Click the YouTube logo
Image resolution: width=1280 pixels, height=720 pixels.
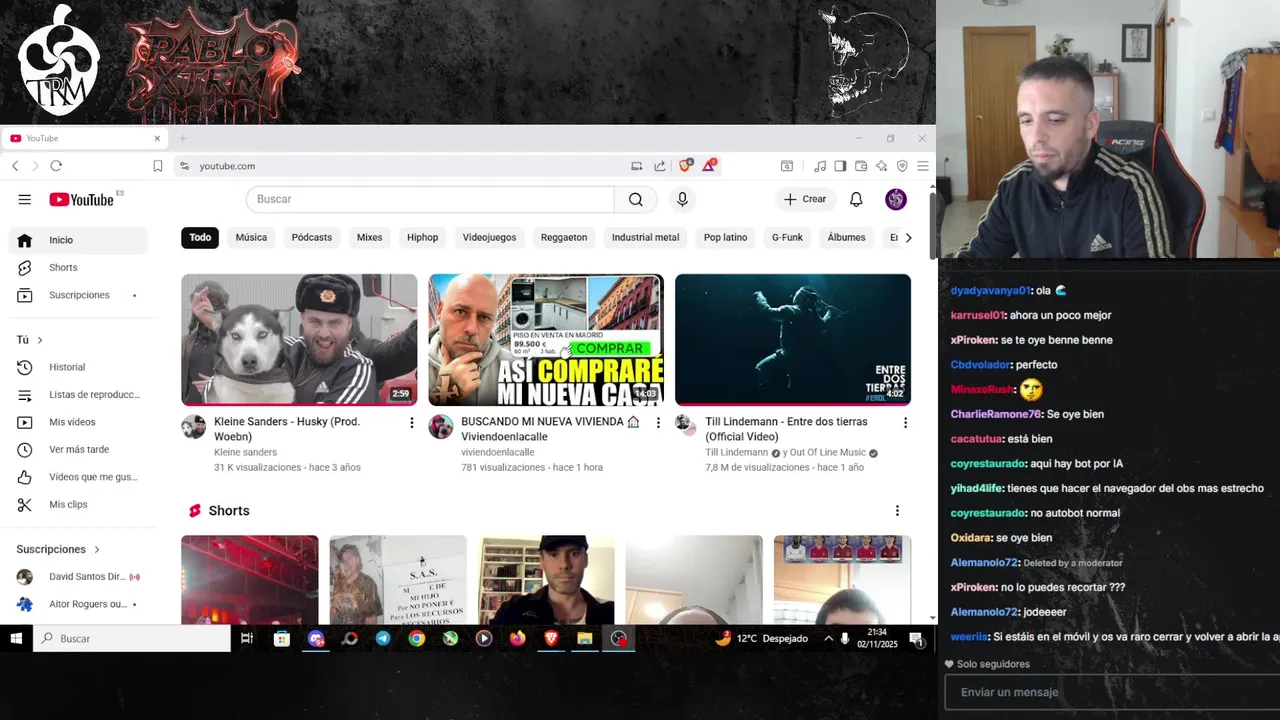tap(82, 200)
